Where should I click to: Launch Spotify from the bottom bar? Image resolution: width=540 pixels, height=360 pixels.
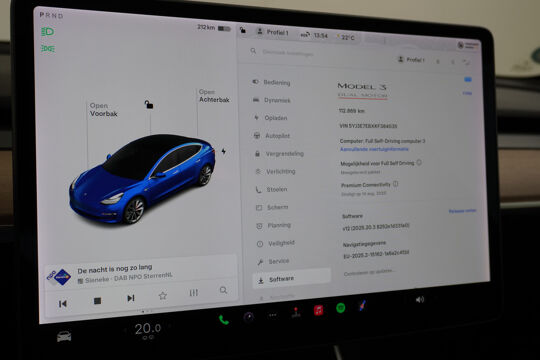point(341,308)
